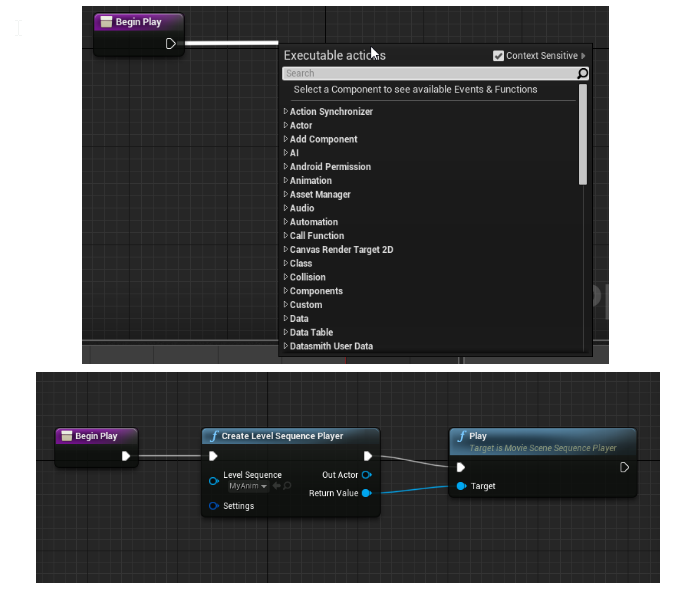
Task: Click the Out Actor output pin
Action: click(367, 475)
